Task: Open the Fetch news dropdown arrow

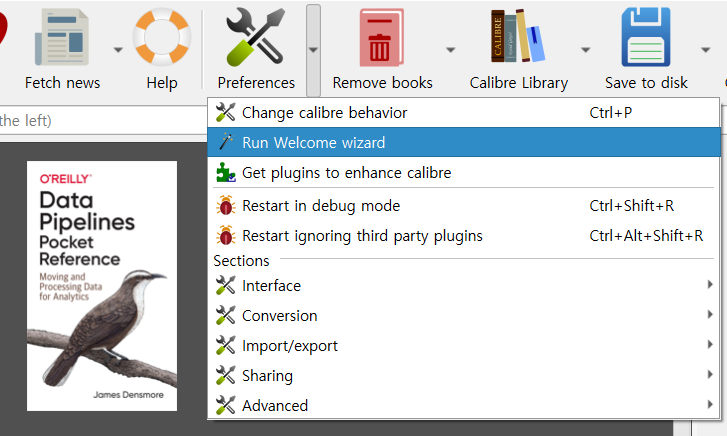Action: (118, 50)
